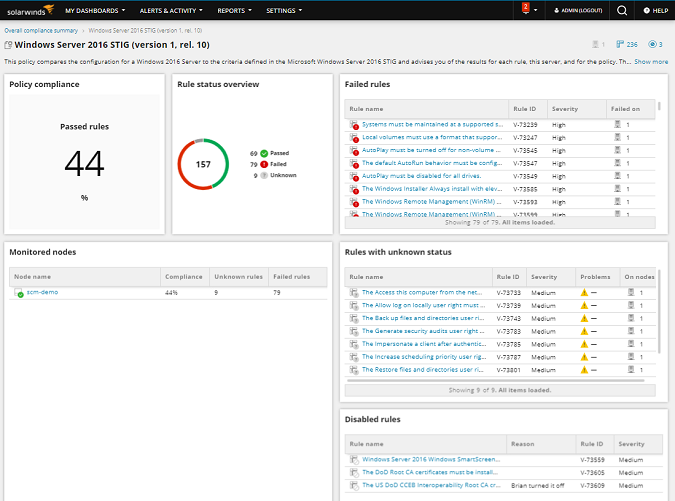Click the red Failed legend swatch
Screen dimensions: 675x501
[x=264, y=164]
